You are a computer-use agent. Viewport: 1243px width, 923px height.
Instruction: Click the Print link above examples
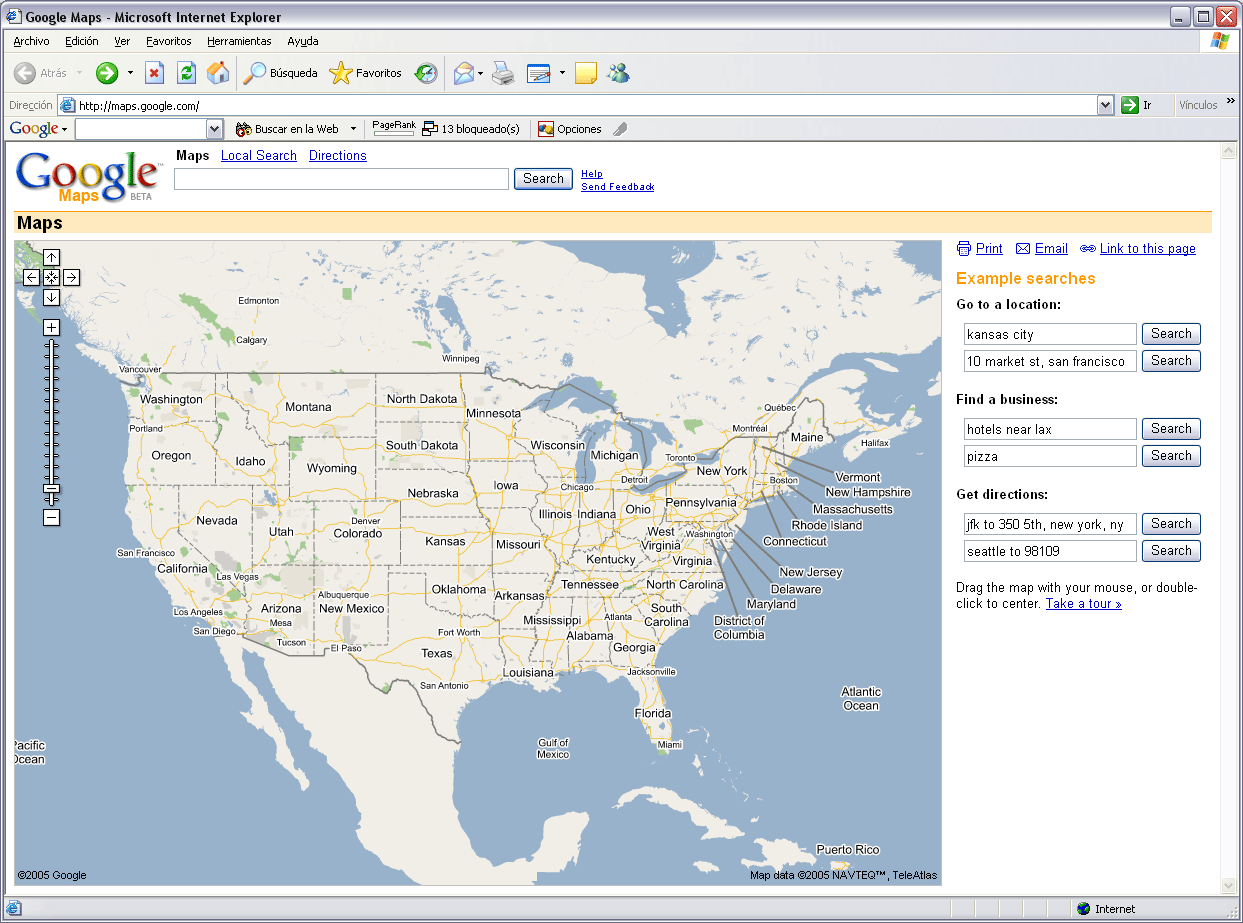pos(989,248)
